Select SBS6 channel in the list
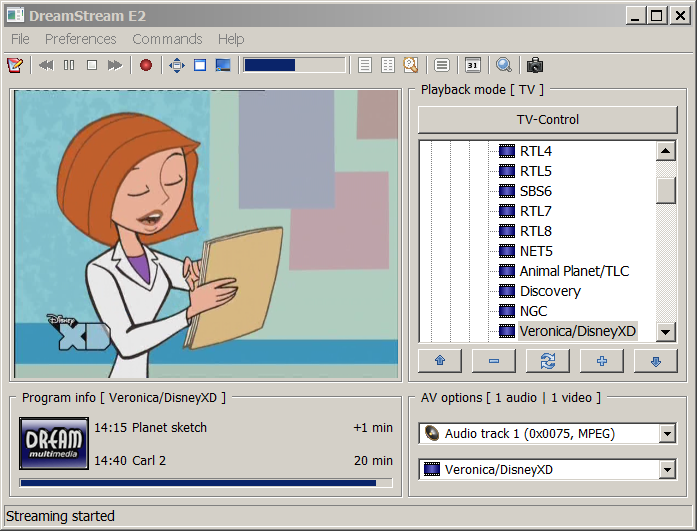Image resolution: width=697 pixels, height=531 pixels. [536, 191]
